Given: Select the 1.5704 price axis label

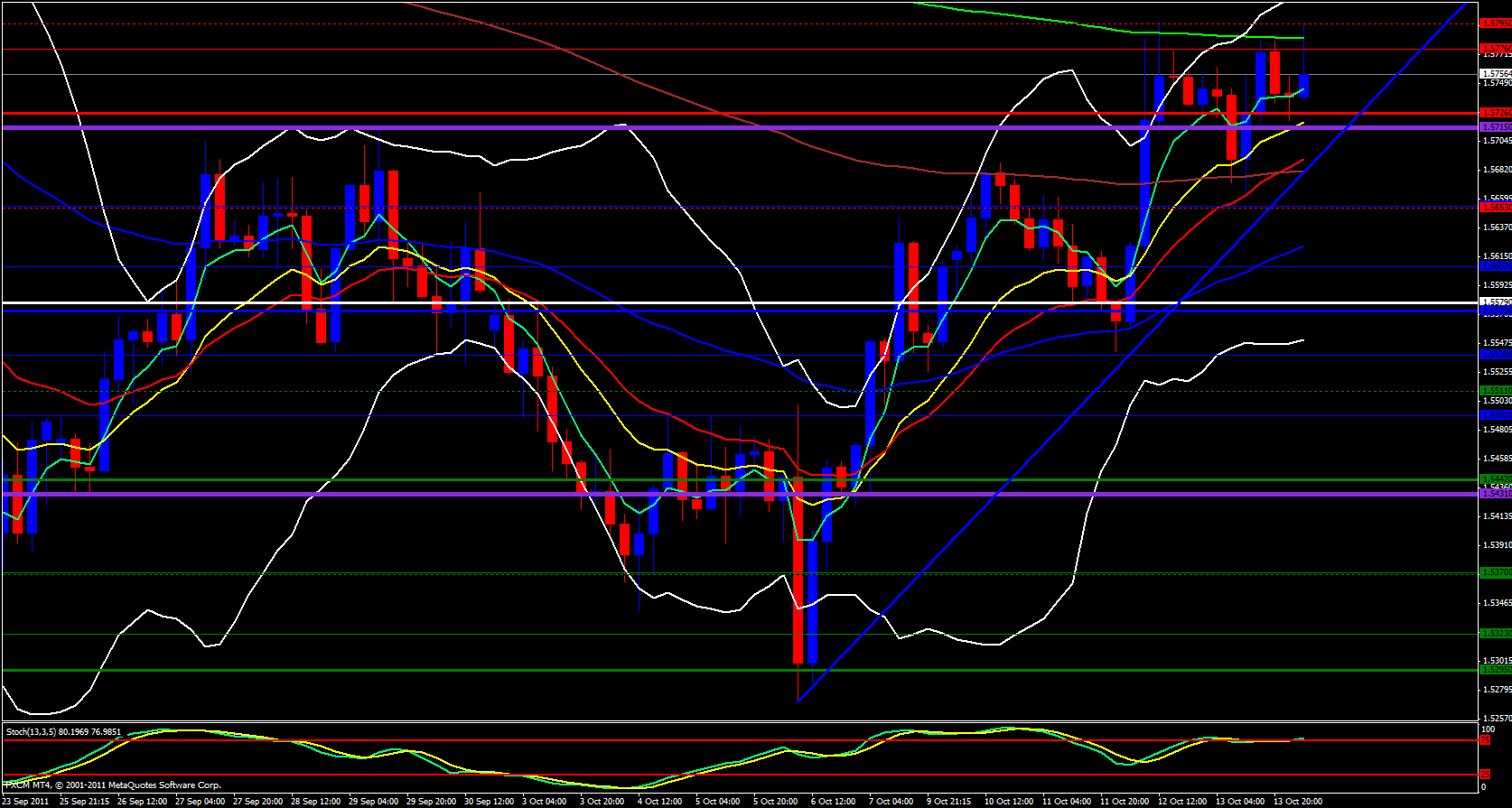Looking at the screenshot, I should 1497,141.
